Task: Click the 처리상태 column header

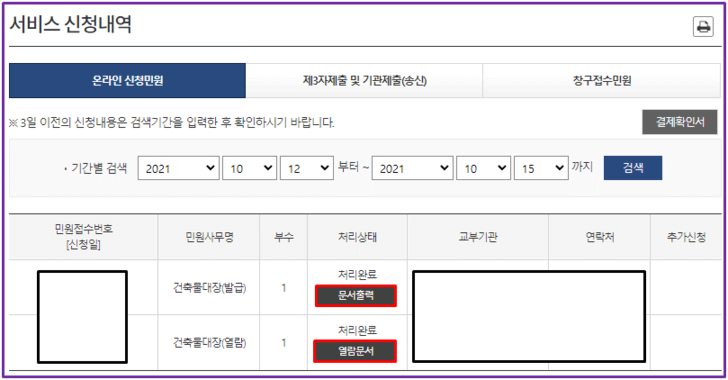Action: coord(357,237)
